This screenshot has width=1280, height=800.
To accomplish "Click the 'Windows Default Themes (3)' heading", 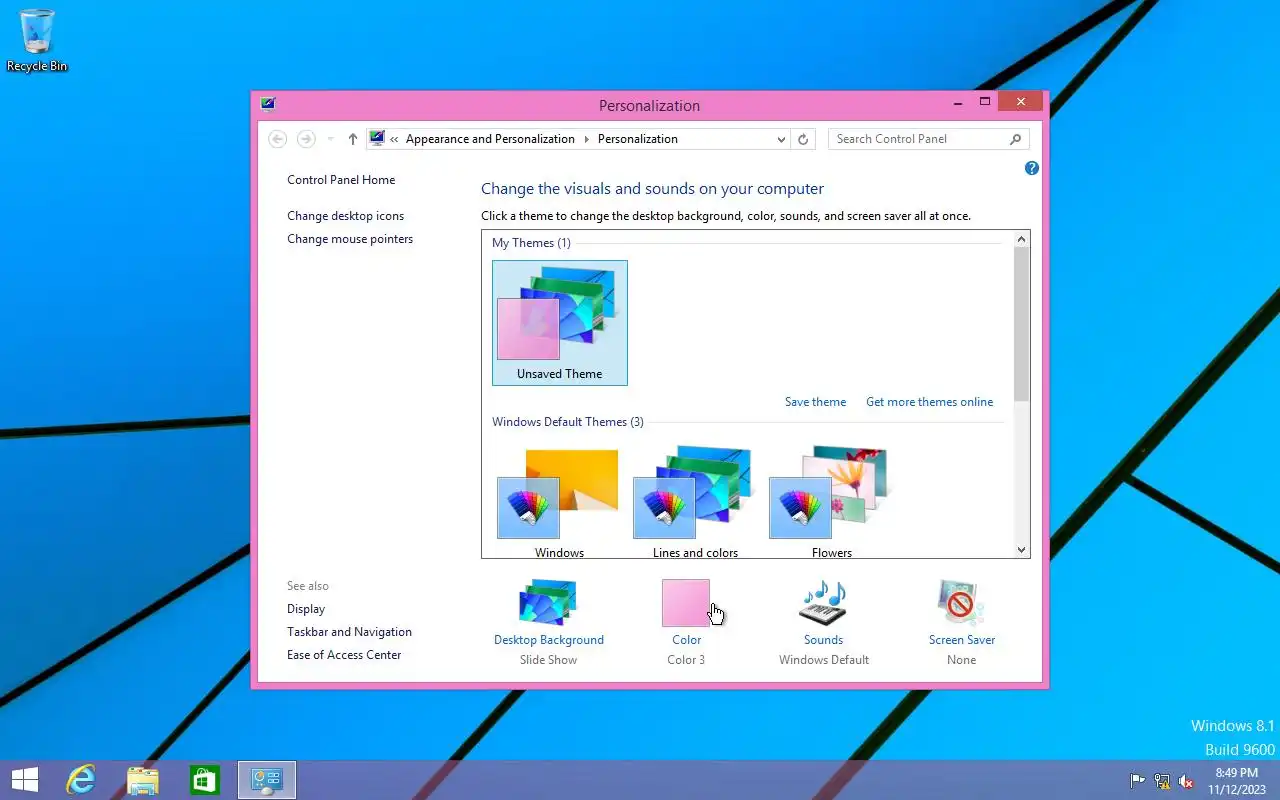I will pyautogui.click(x=567, y=422).
